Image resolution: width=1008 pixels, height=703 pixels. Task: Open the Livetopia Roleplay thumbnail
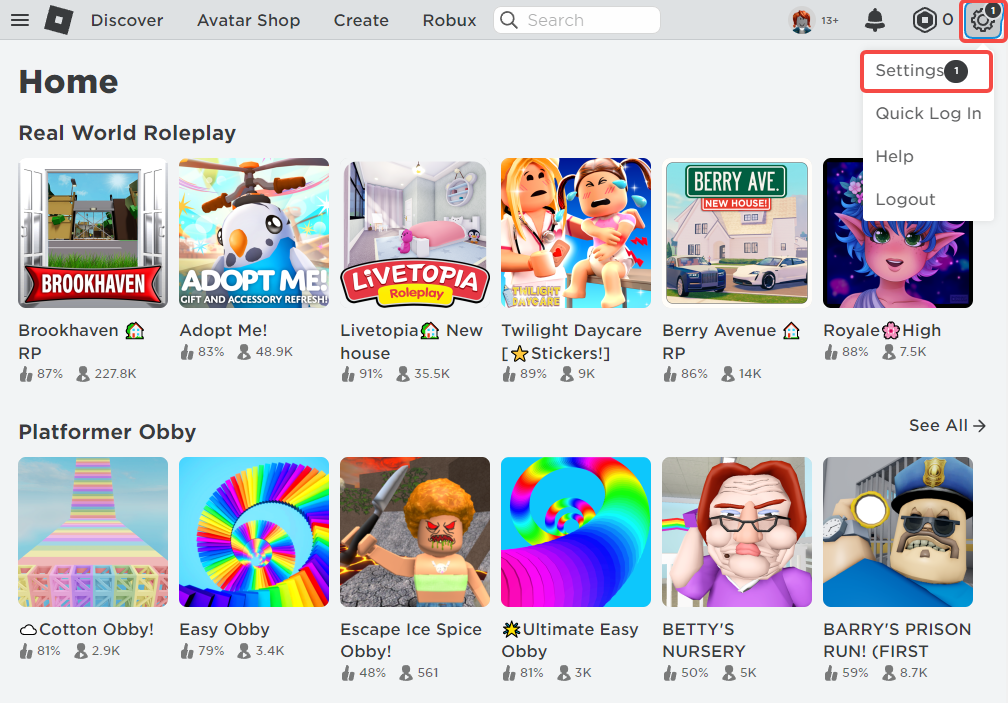[415, 233]
